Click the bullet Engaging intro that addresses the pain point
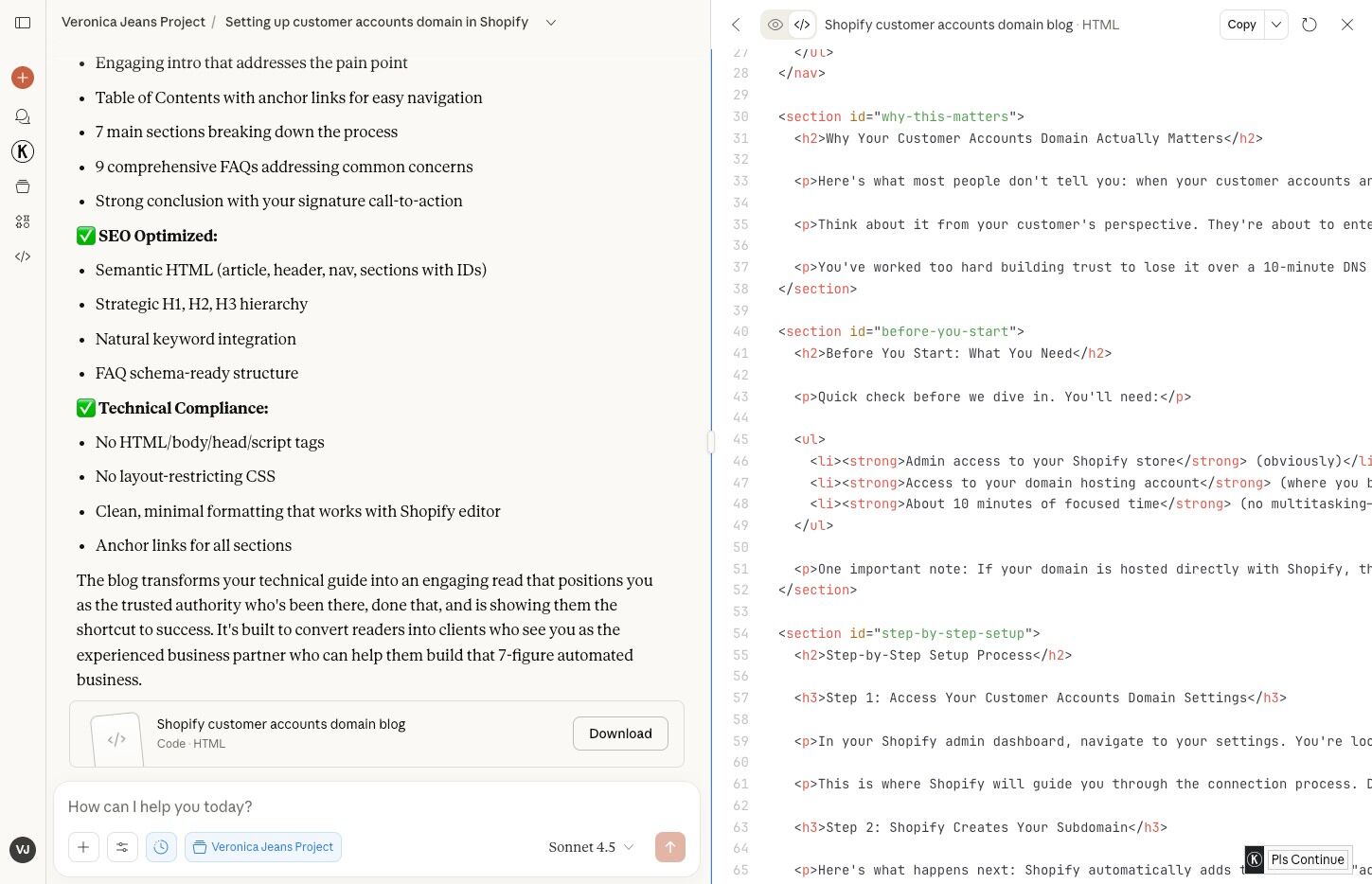Screen dimensions: 1372x884 [252, 62]
